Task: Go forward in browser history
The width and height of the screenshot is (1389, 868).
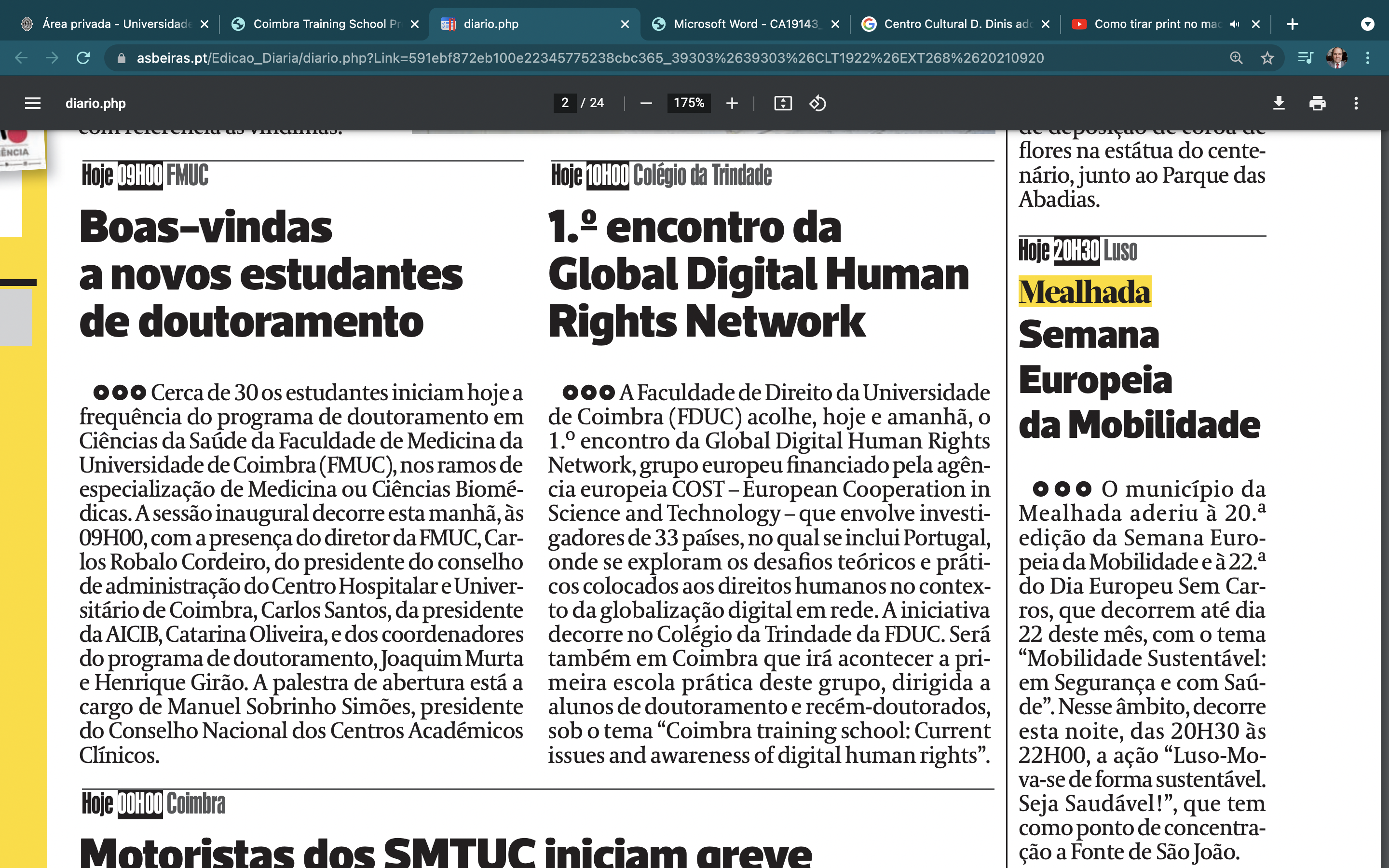Action: (x=52, y=58)
